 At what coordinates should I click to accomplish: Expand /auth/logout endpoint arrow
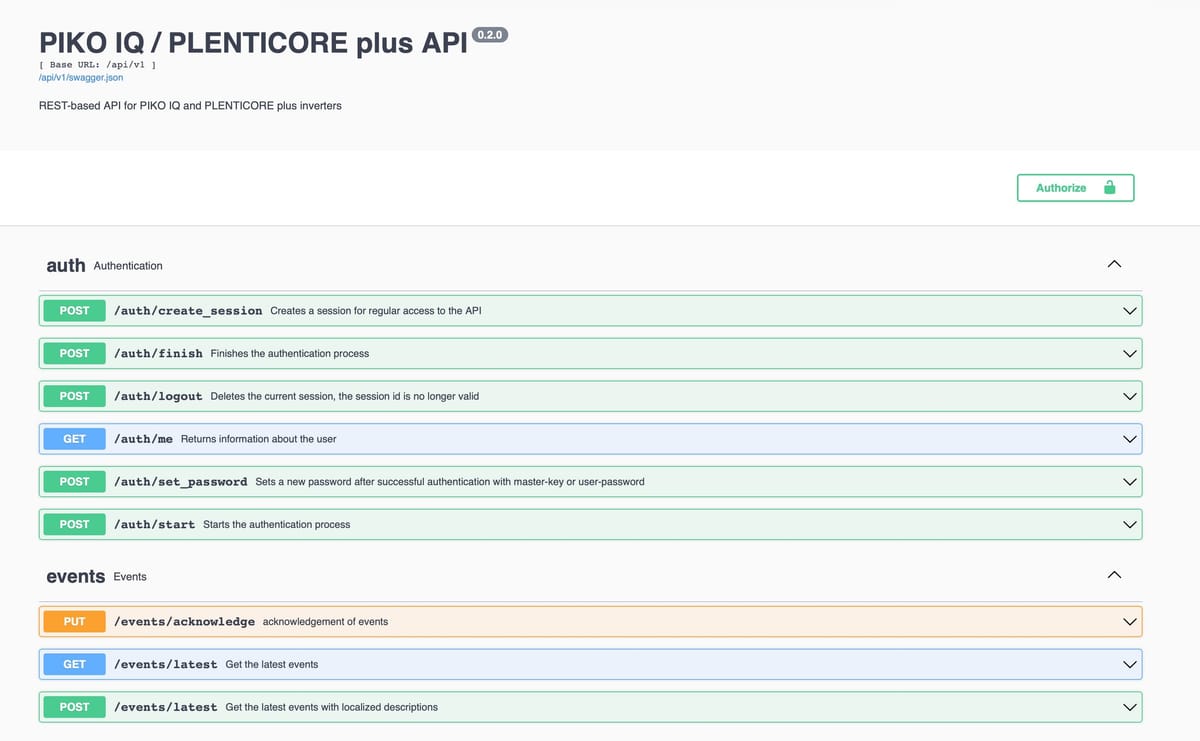[1130, 396]
